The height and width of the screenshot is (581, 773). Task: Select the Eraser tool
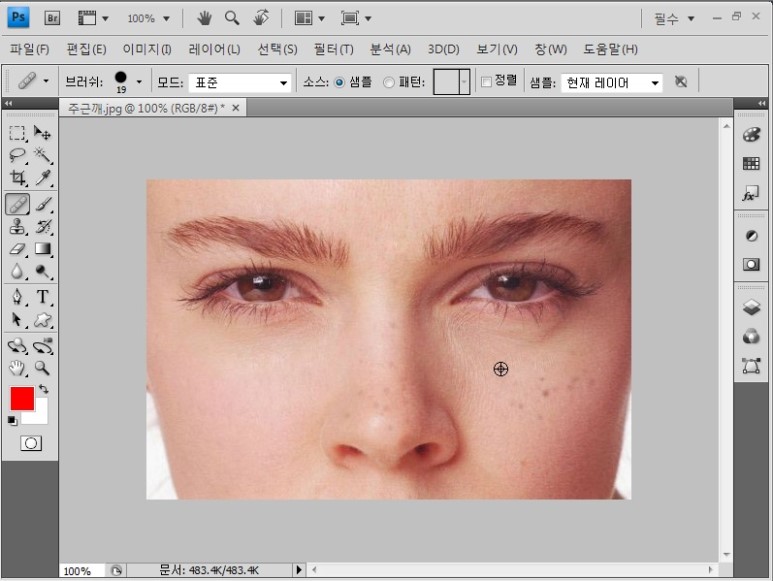[18, 249]
